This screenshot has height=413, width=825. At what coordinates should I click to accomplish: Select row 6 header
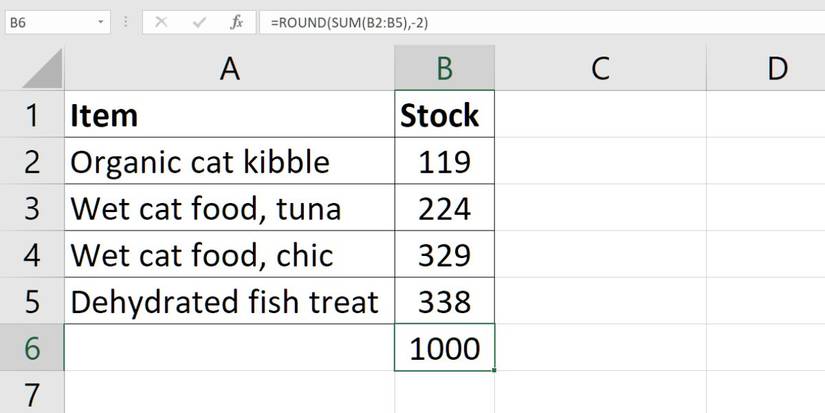(32, 349)
